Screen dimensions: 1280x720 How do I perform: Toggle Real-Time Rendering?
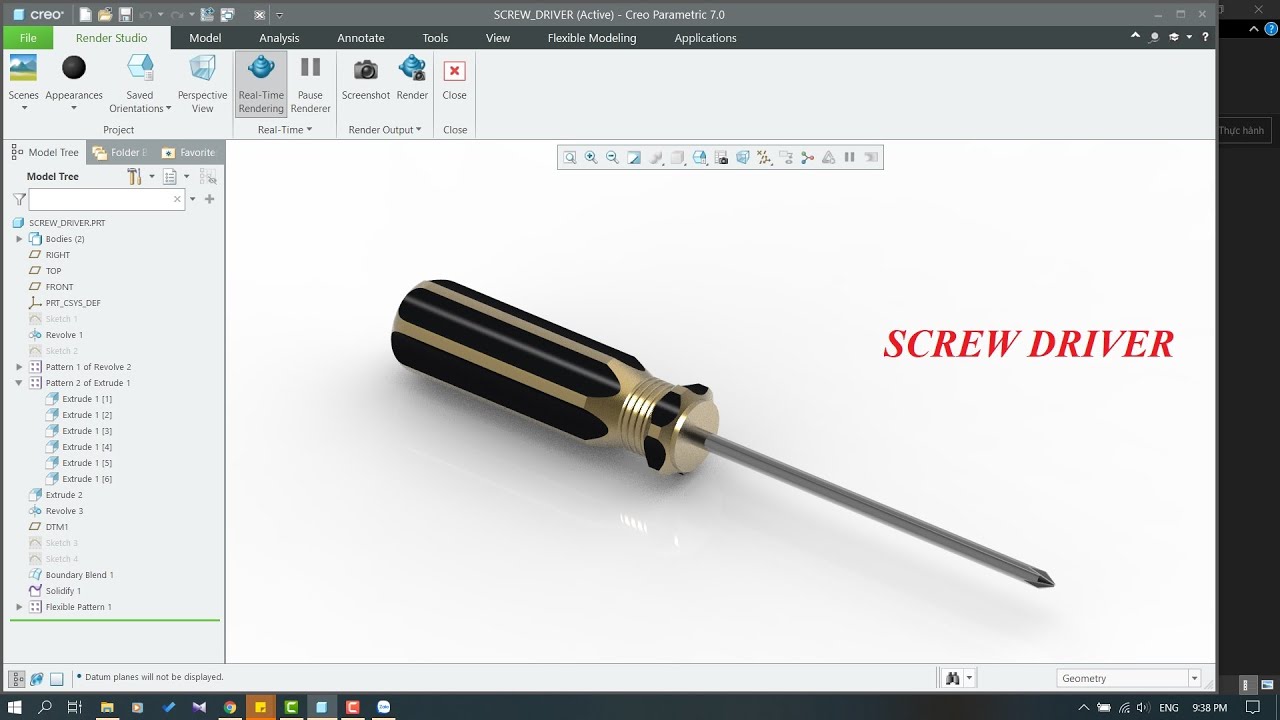coord(261,83)
